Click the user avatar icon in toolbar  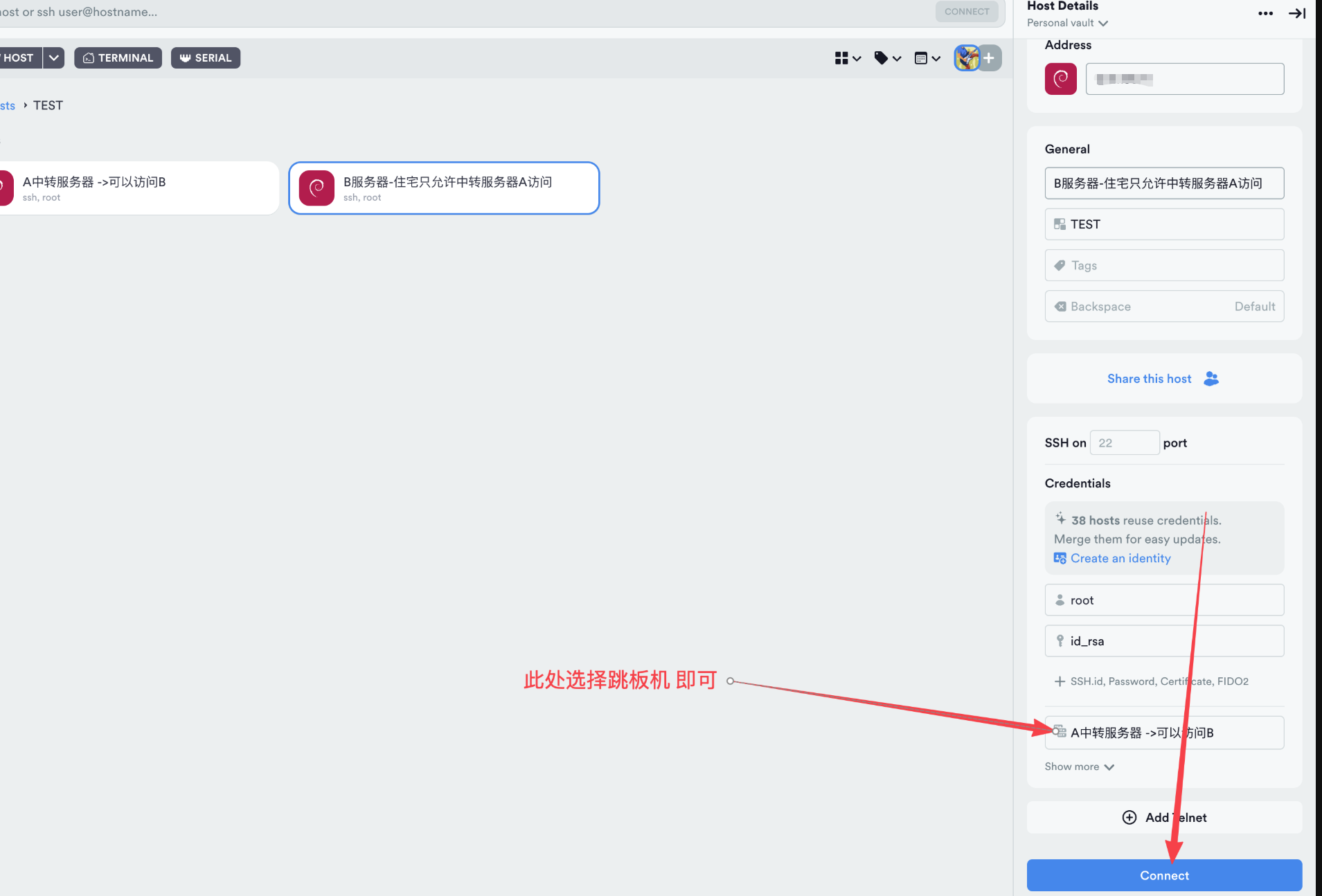coord(967,58)
